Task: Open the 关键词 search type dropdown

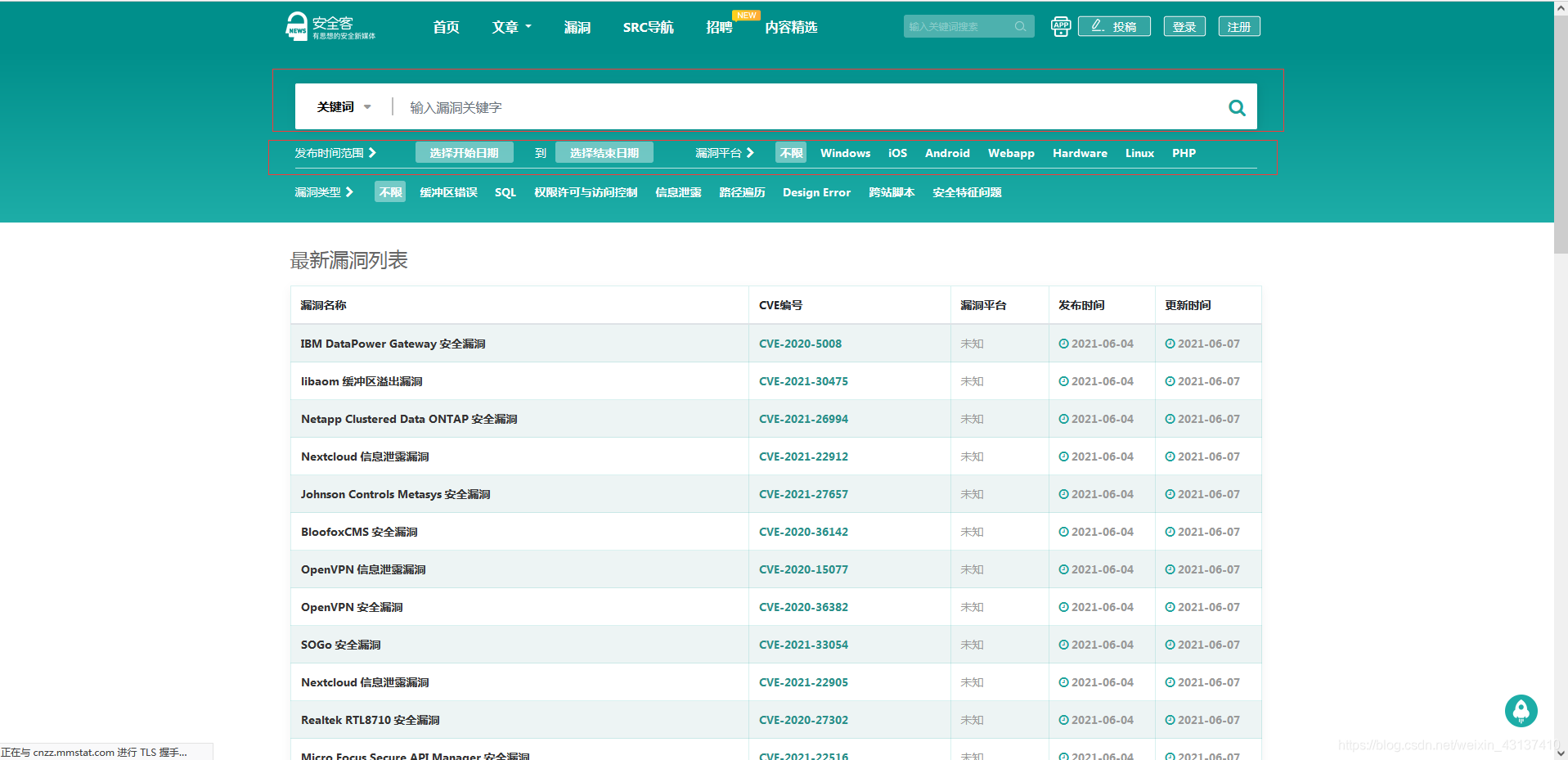Action: 344,107
